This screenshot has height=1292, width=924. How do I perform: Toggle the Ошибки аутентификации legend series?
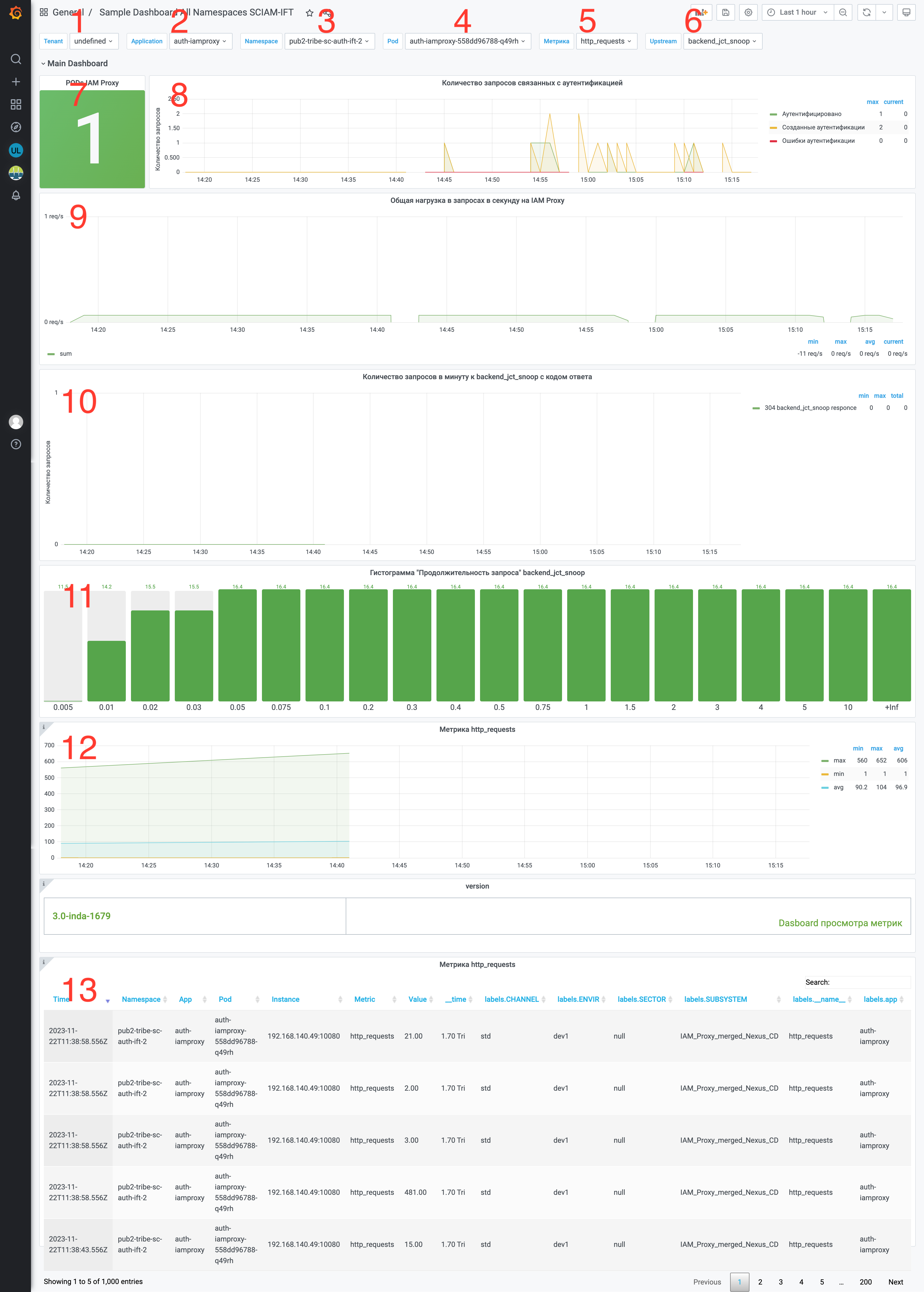pyautogui.click(x=818, y=140)
